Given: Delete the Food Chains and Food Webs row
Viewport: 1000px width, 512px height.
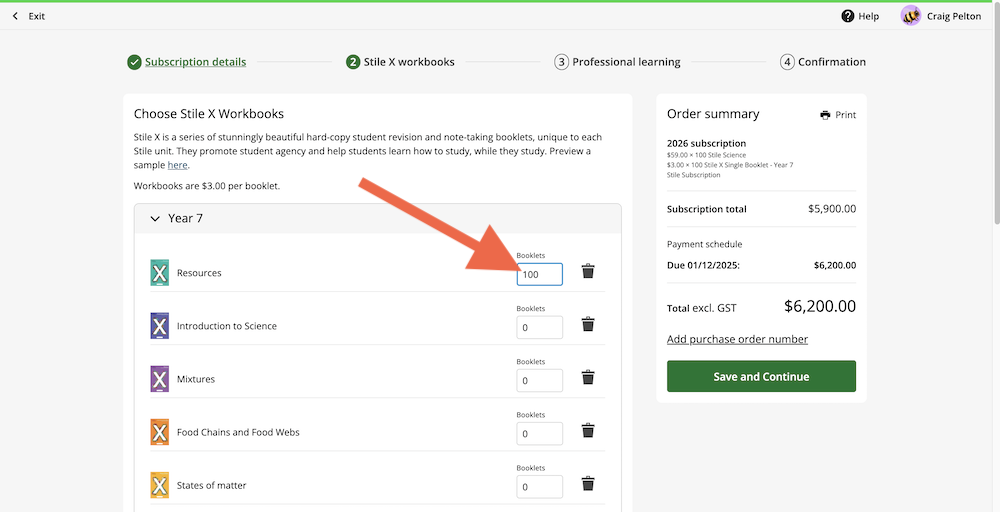Looking at the screenshot, I should (588, 430).
